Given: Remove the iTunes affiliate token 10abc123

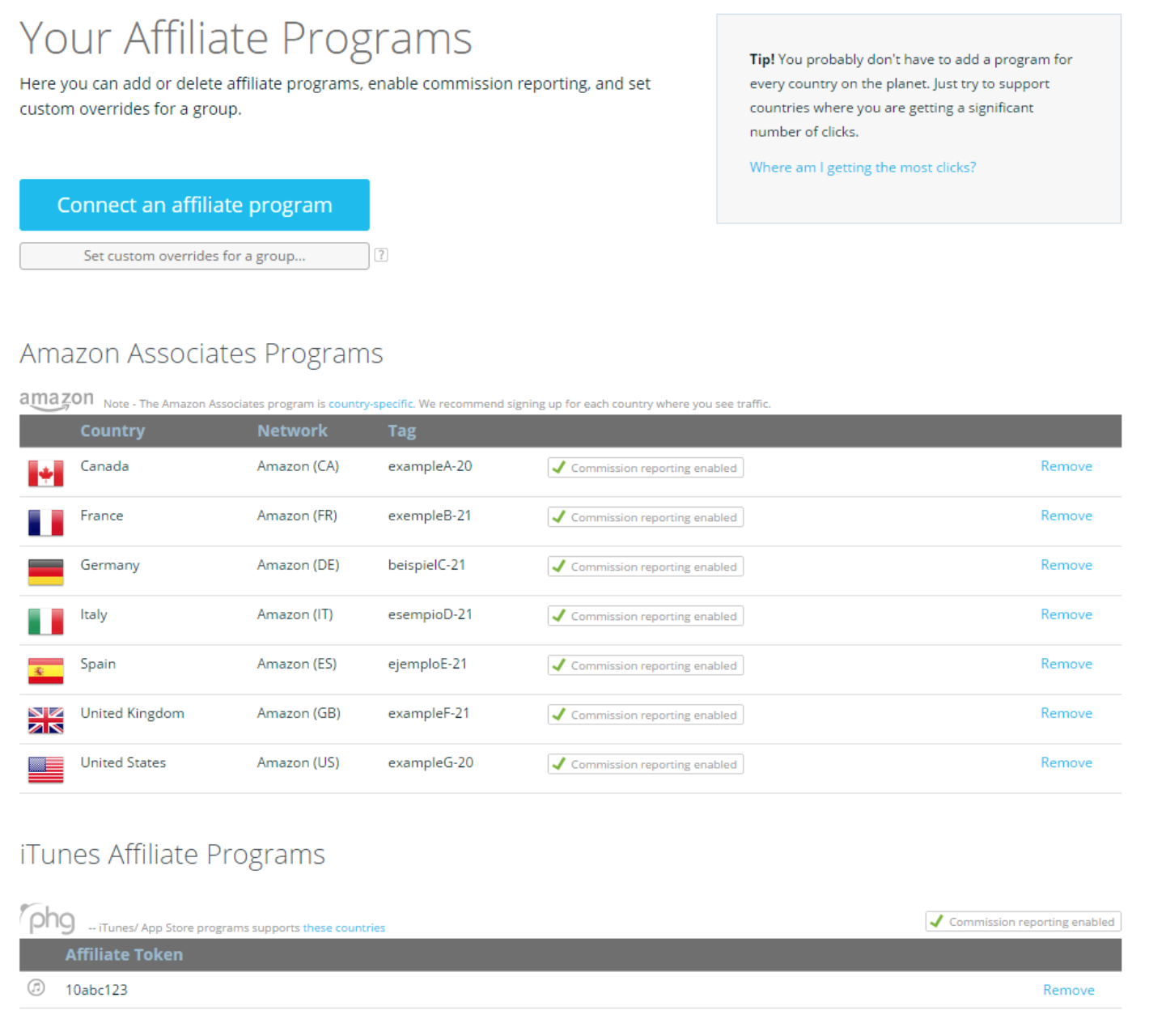Looking at the screenshot, I should 1069,990.
